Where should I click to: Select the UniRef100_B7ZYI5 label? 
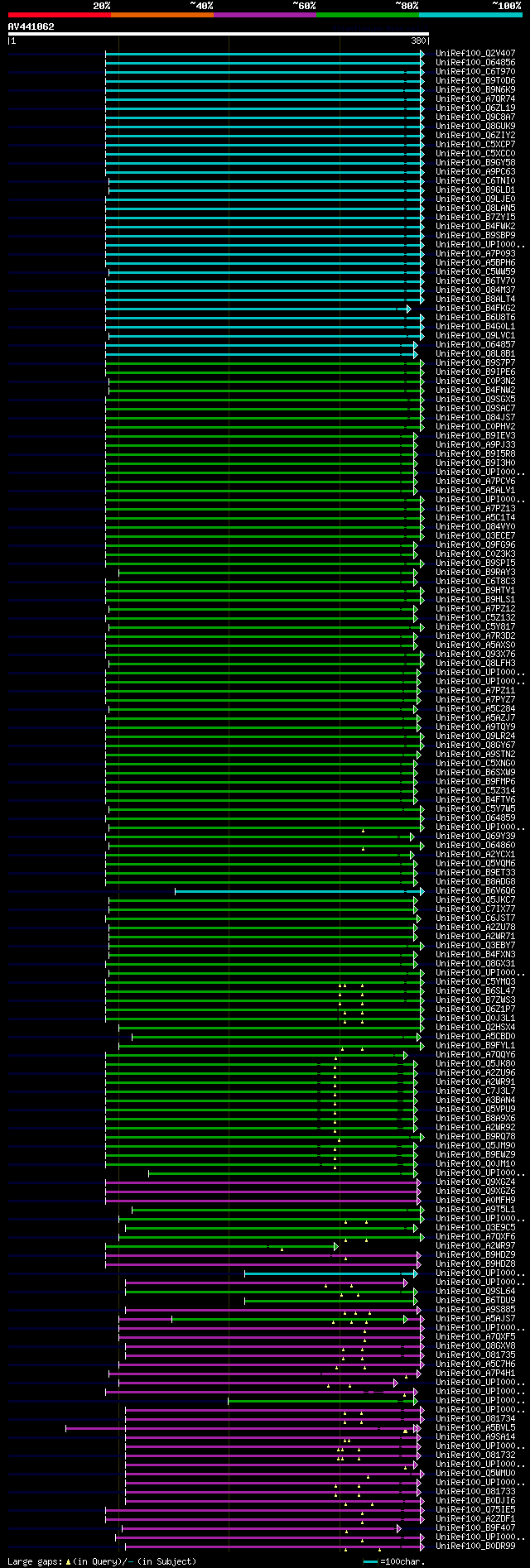[x=475, y=218]
